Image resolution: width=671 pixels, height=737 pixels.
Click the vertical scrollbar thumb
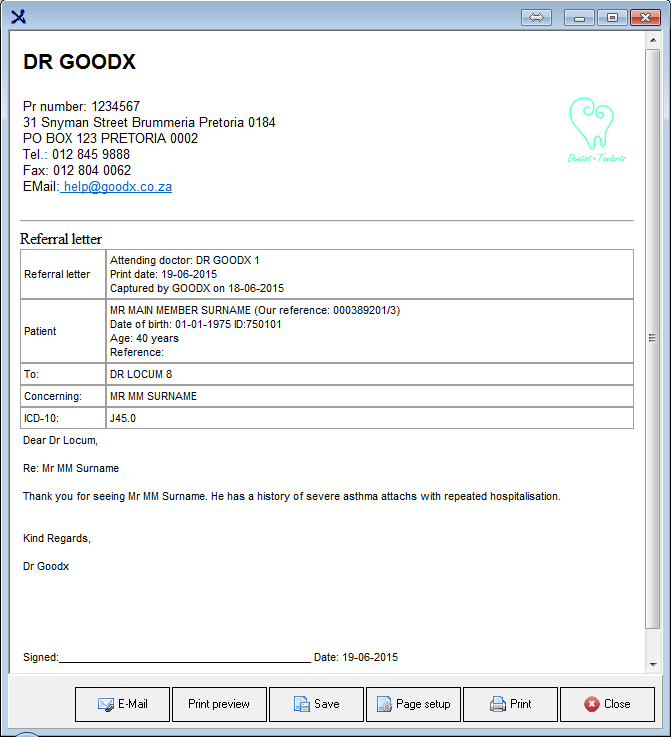click(653, 338)
